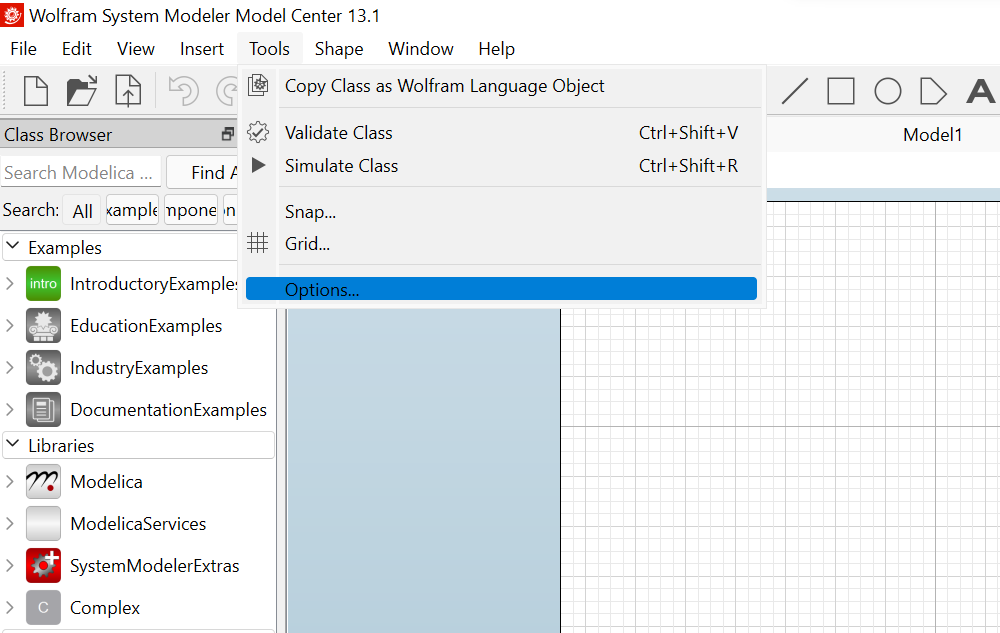Viewport: 1000px width, 633px height.
Task: Select the Polygon shape tool
Action: [x=933, y=91]
